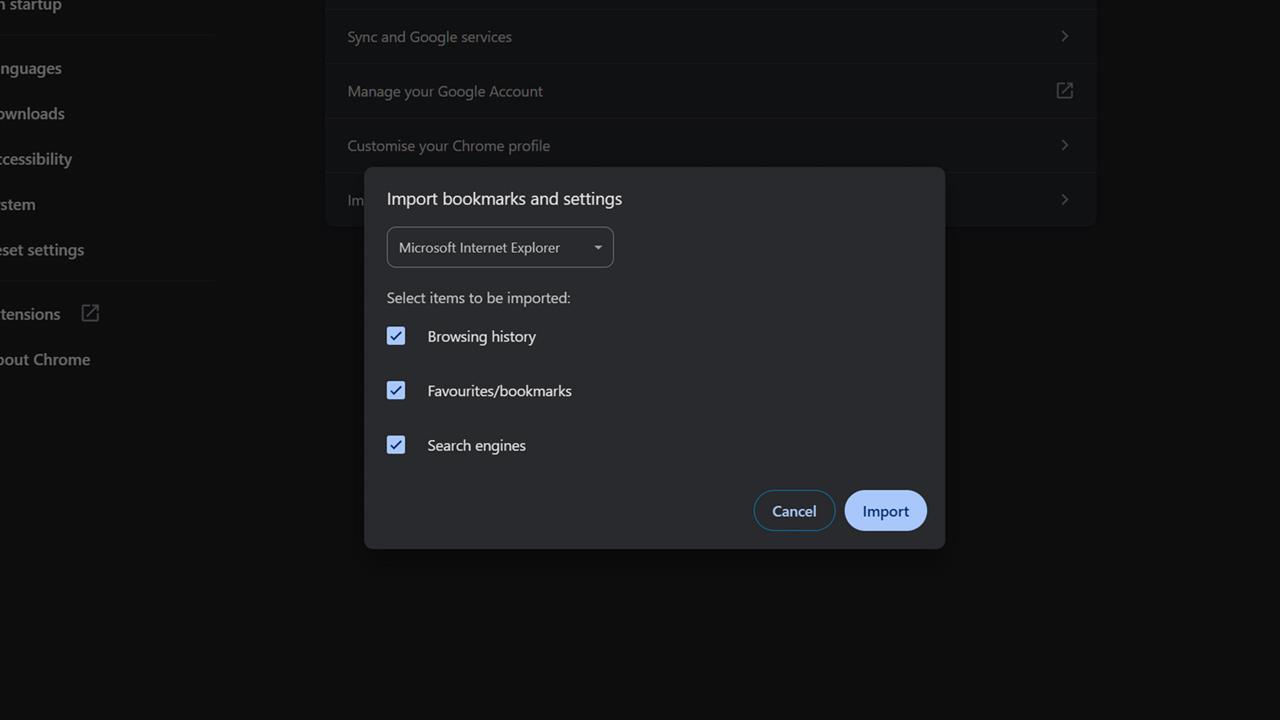Click the Browsing history label
The width and height of the screenshot is (1280, 720).
point(482,336)
